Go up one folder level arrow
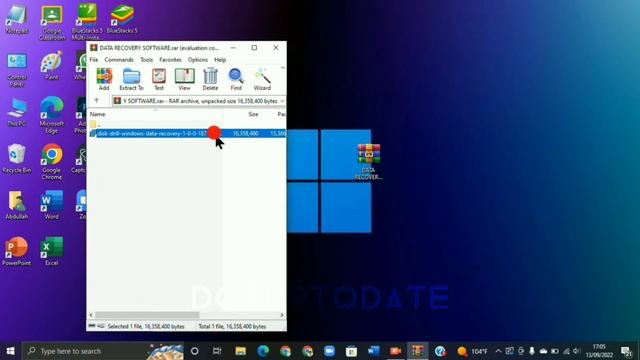 tap(97, 100)
